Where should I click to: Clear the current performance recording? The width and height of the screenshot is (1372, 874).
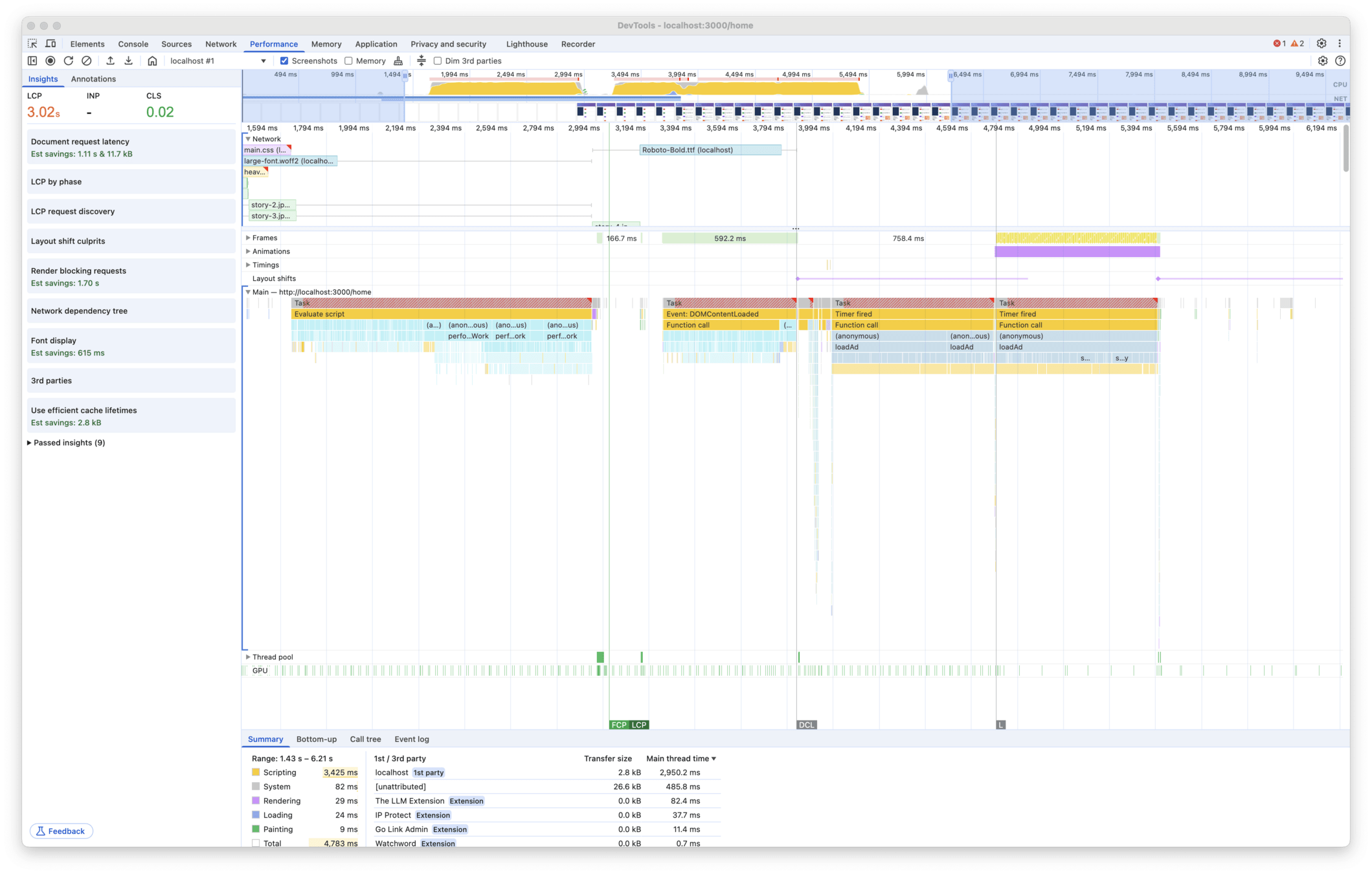(x=87, y=61)
